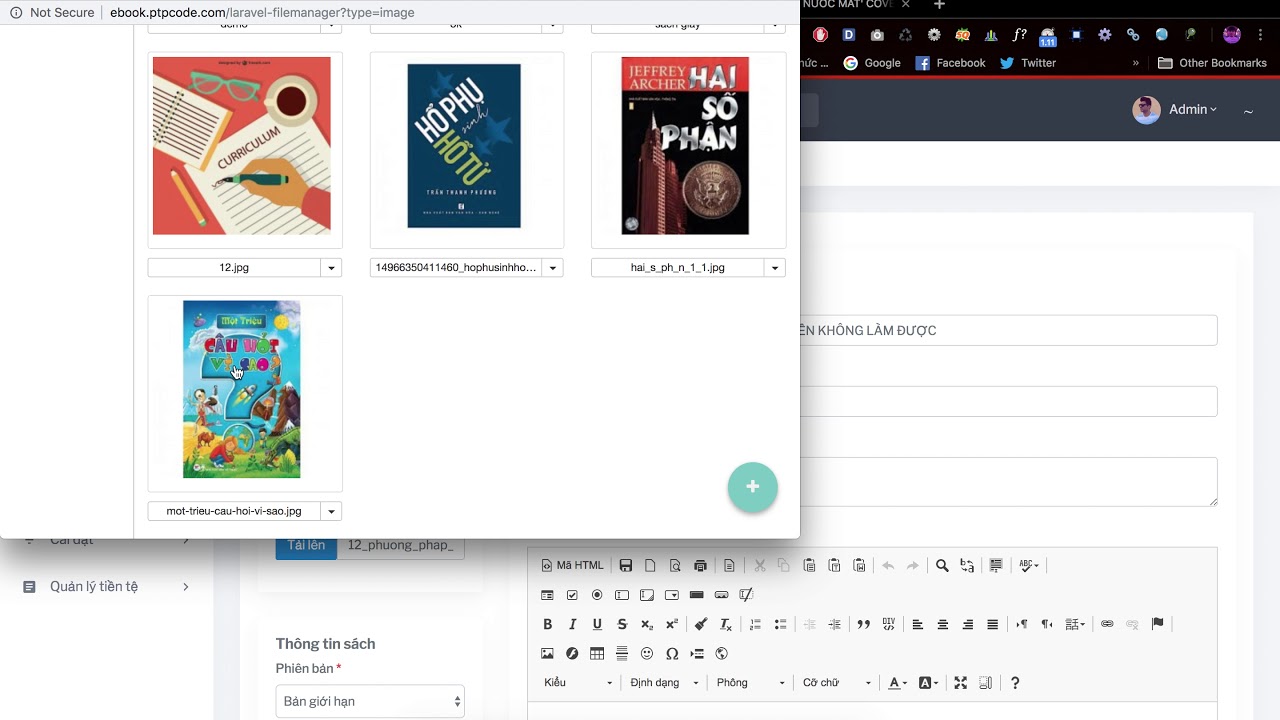Open the Phông font dropdown
1280x720 pixels.
point(750,683)
